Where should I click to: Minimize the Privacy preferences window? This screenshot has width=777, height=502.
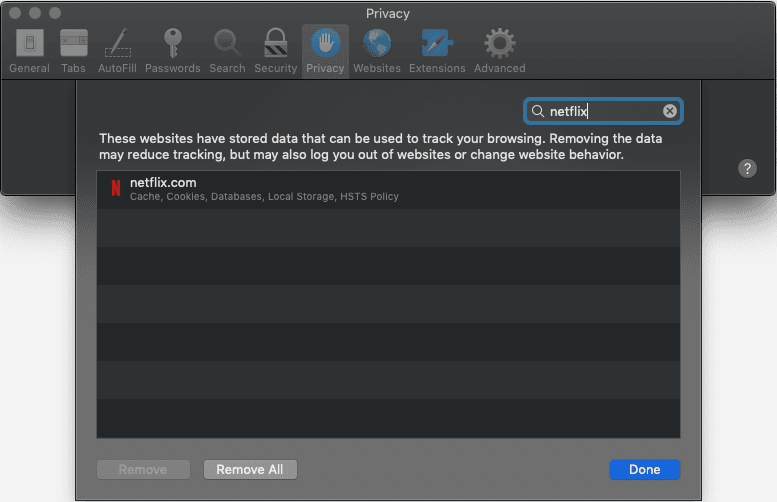35,13
